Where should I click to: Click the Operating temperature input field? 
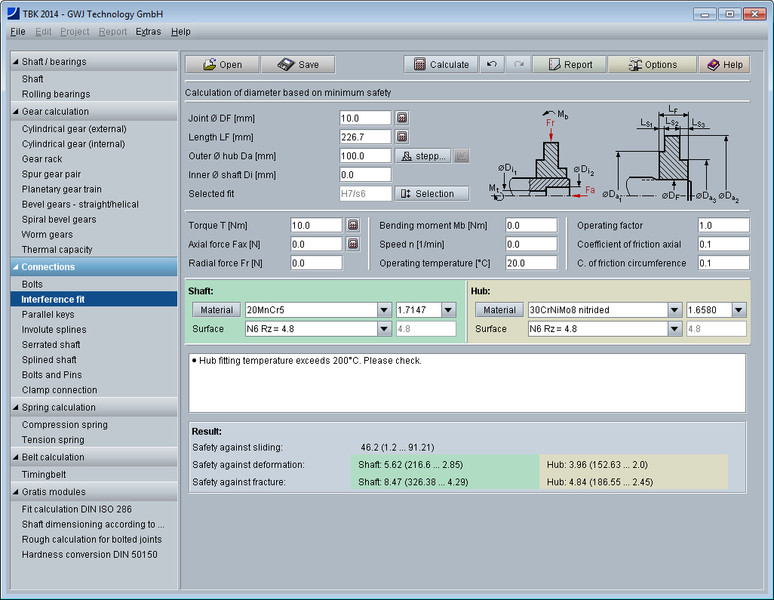[x=530, y=263]
